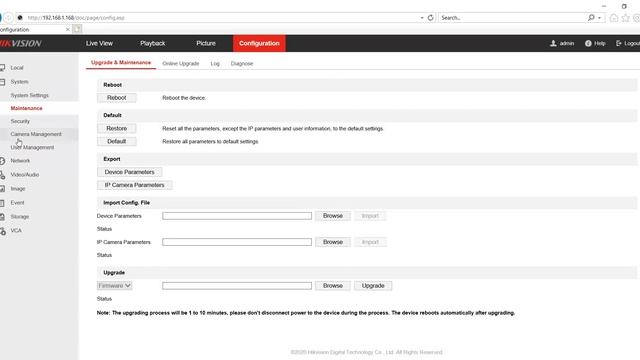Click the browser refresh icon
This screenshot has height=360, width=640.
[430, 18]
